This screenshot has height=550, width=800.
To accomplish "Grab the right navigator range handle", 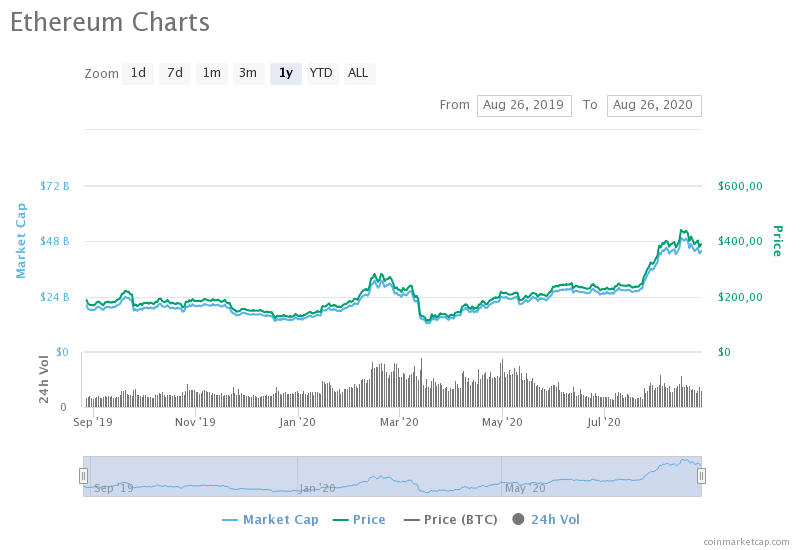I will [701, 476].
